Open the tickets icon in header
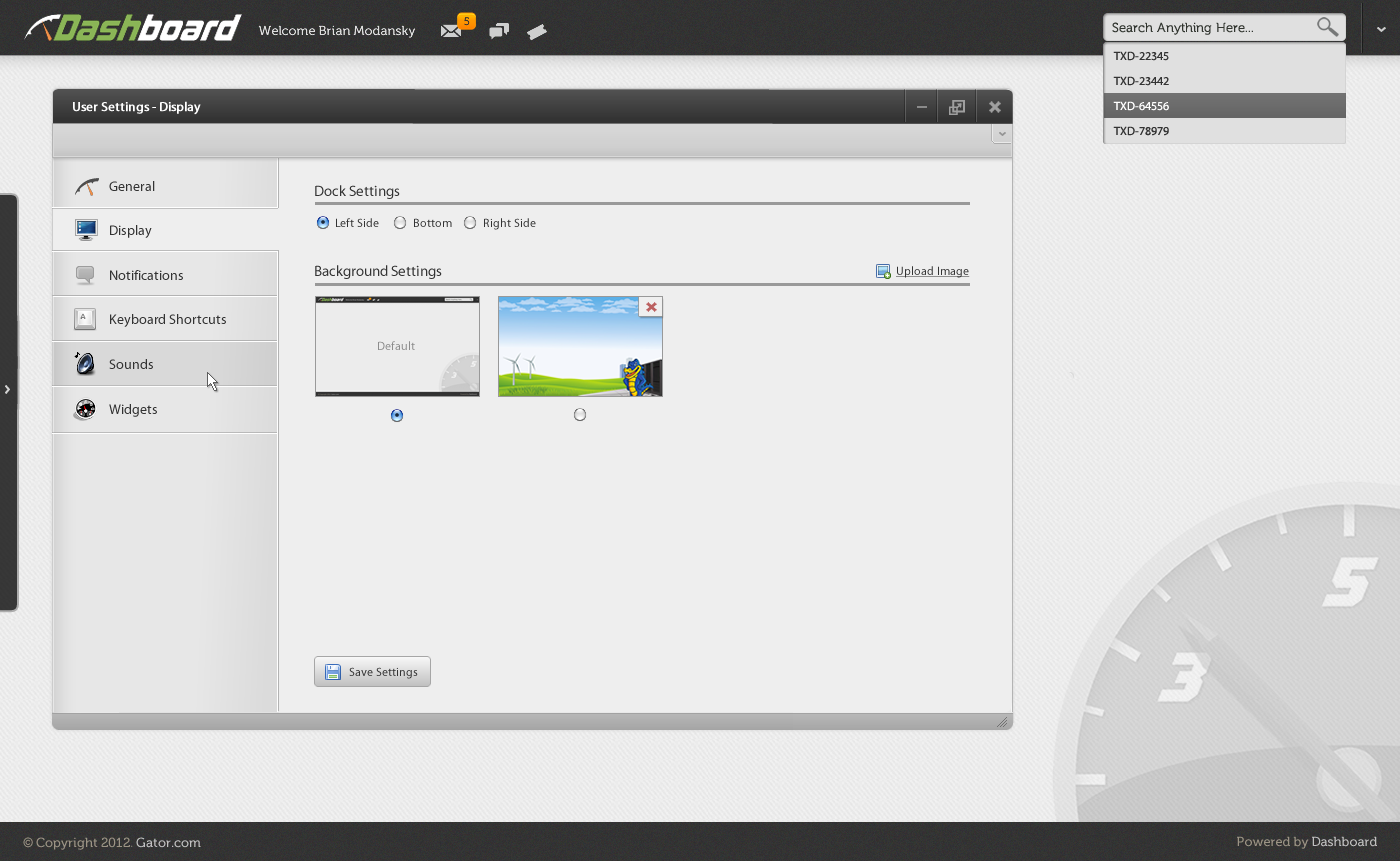 click(537, 32)
